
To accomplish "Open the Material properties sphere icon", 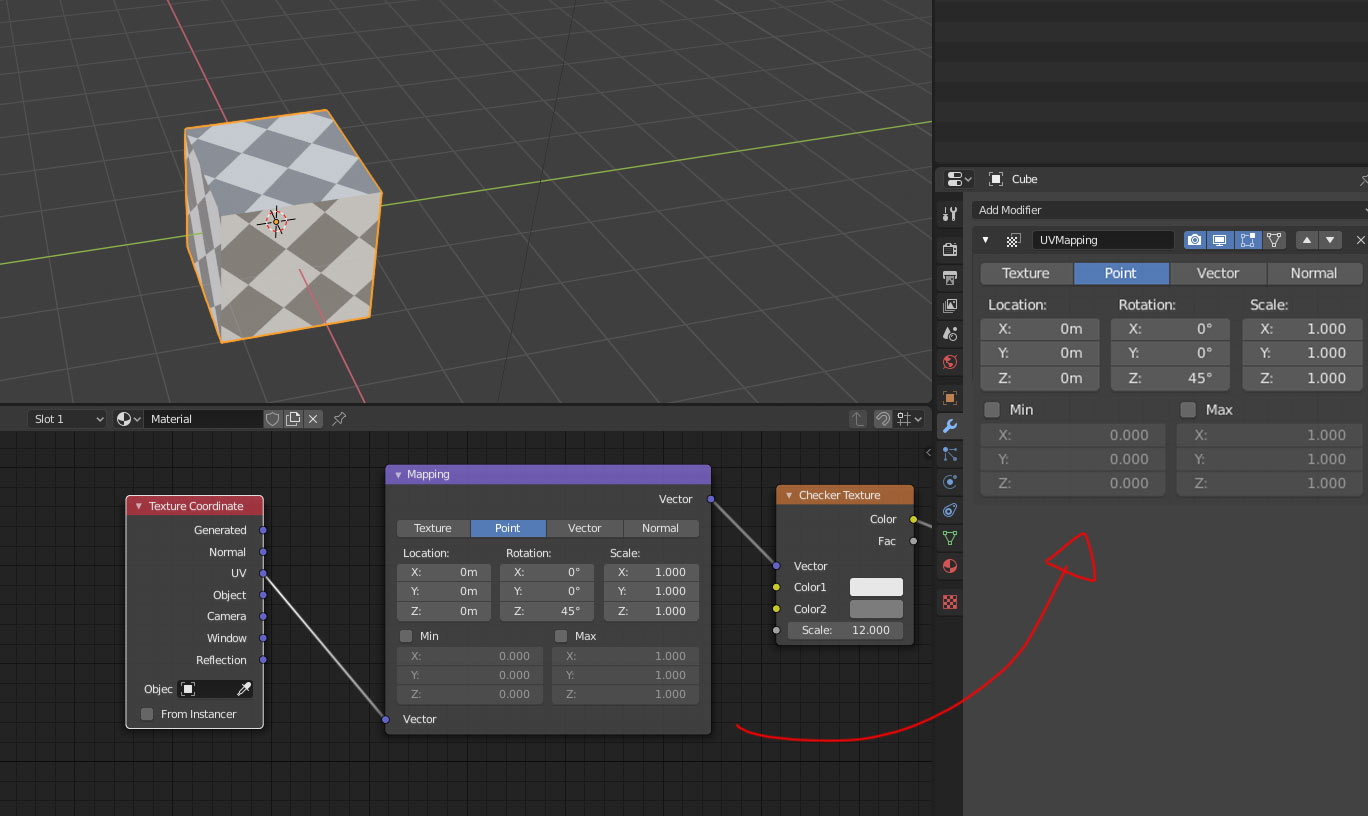I will tap(950, 566).
